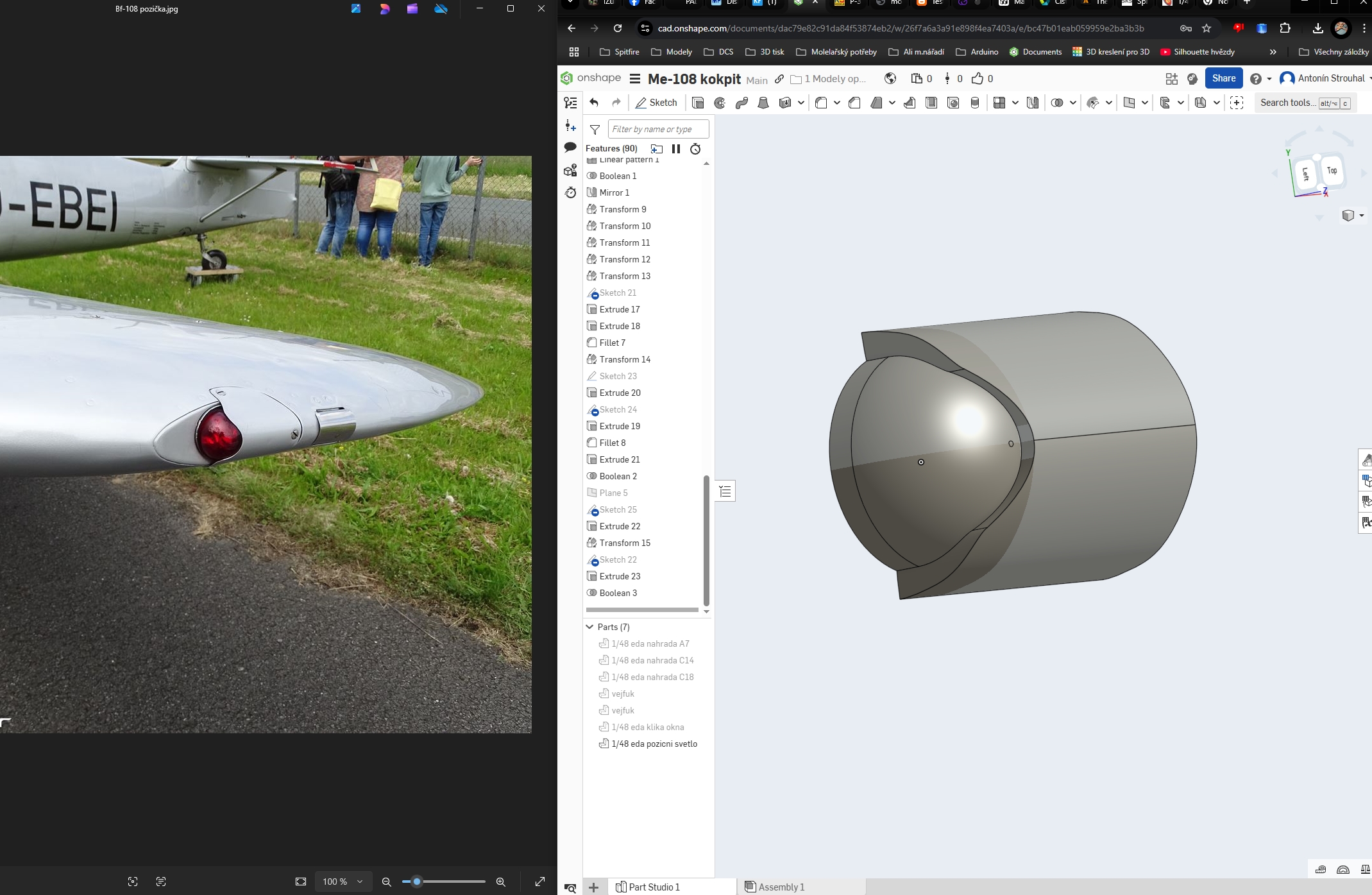Screen dimensions: 1372x895
Task: Collapse the Parts (7) section
Action: (589, 627)
